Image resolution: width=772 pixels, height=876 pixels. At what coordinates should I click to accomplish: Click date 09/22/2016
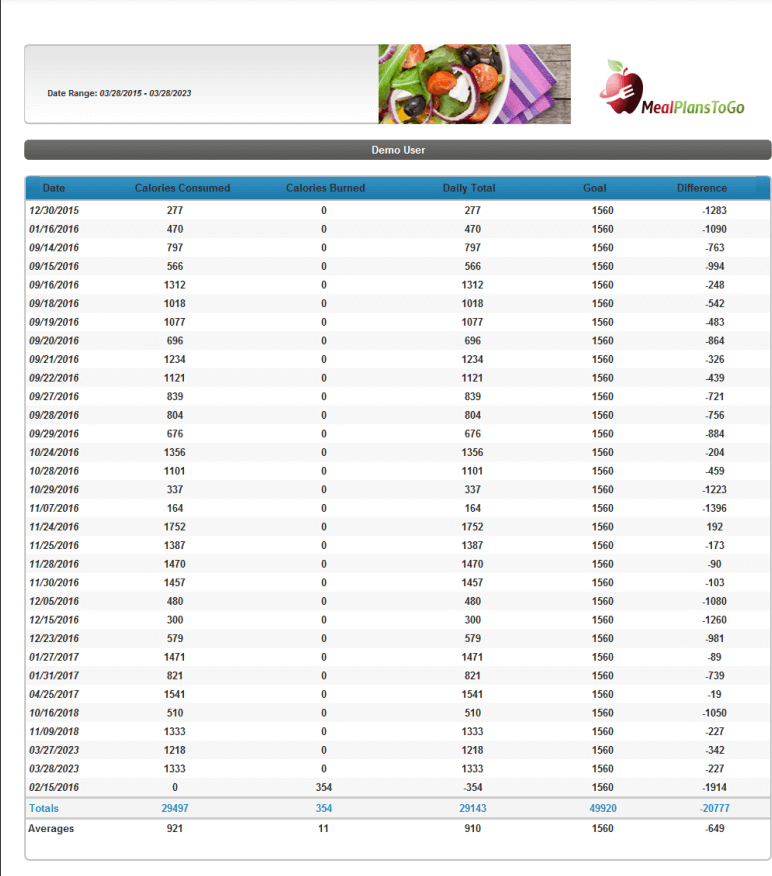coord(54,378)
